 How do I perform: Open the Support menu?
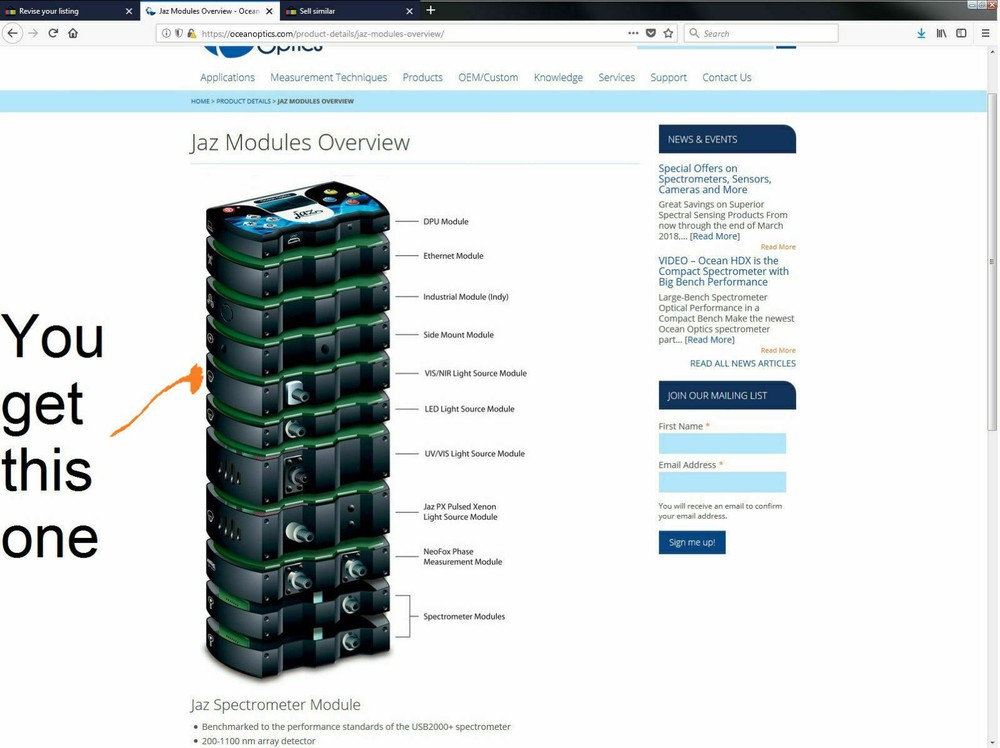pos(668,77)
